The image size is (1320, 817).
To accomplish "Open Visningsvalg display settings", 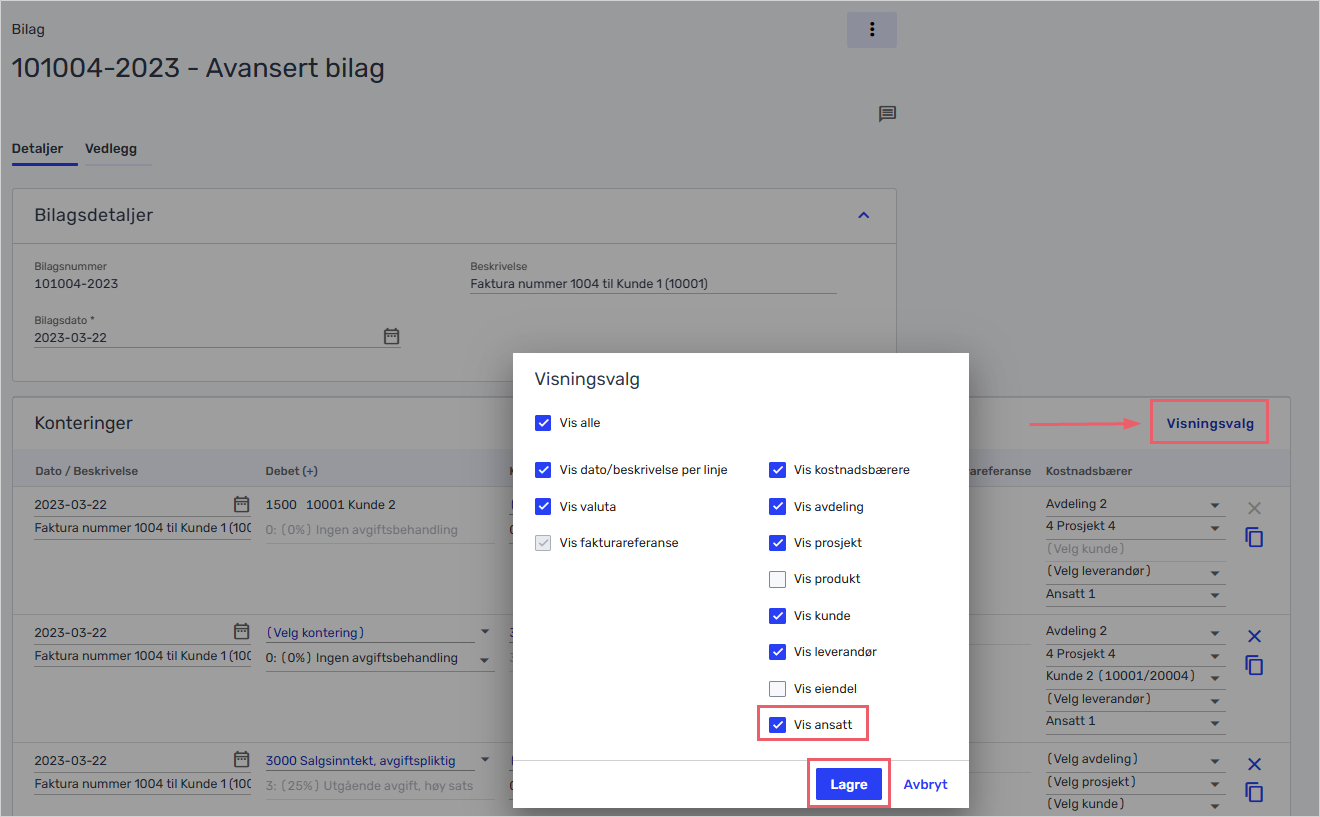I will [1209, 423].
